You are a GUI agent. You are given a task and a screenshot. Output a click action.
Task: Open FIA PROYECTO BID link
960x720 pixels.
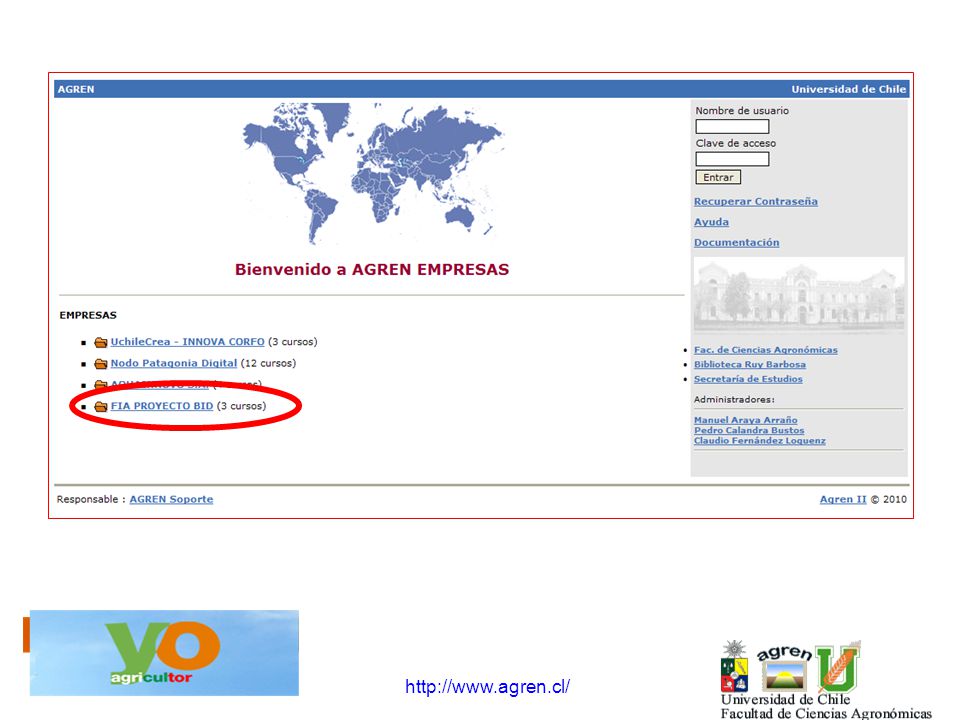pos(162,406)
